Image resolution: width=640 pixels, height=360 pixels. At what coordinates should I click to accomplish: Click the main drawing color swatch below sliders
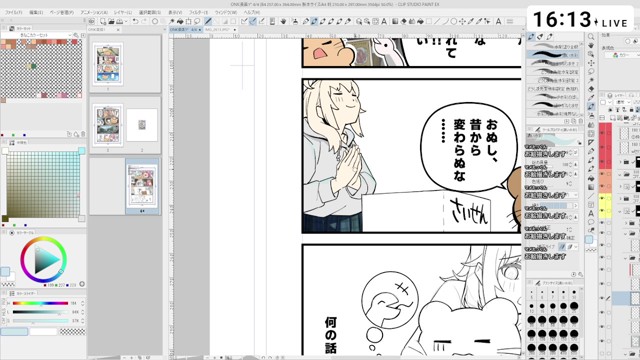tap(14, 331)
